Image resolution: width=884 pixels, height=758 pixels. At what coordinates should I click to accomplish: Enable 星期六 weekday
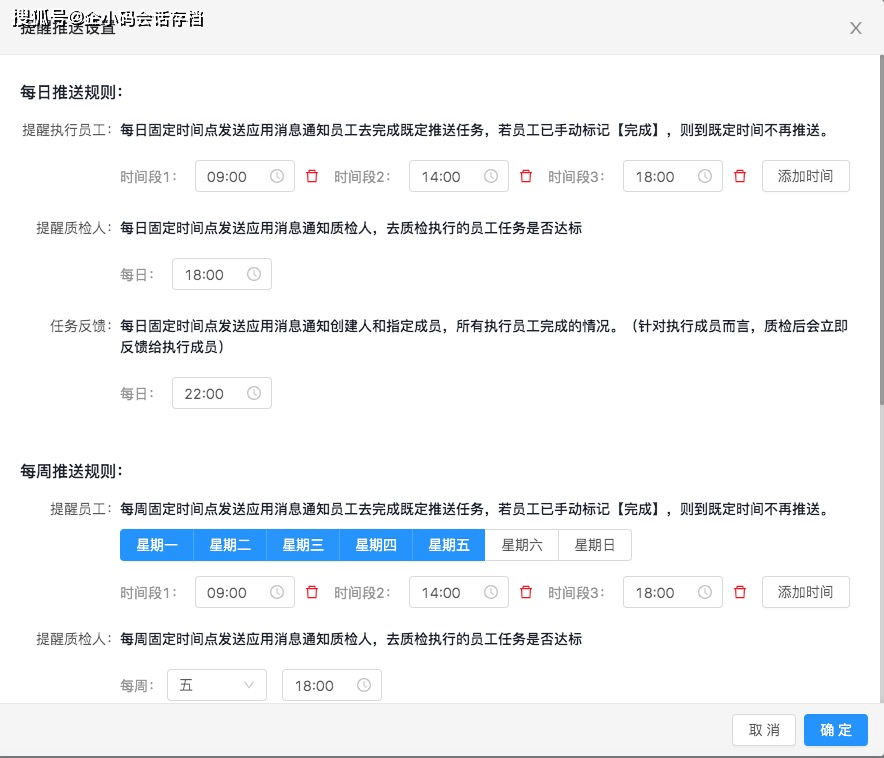click(x=521, y=545)
